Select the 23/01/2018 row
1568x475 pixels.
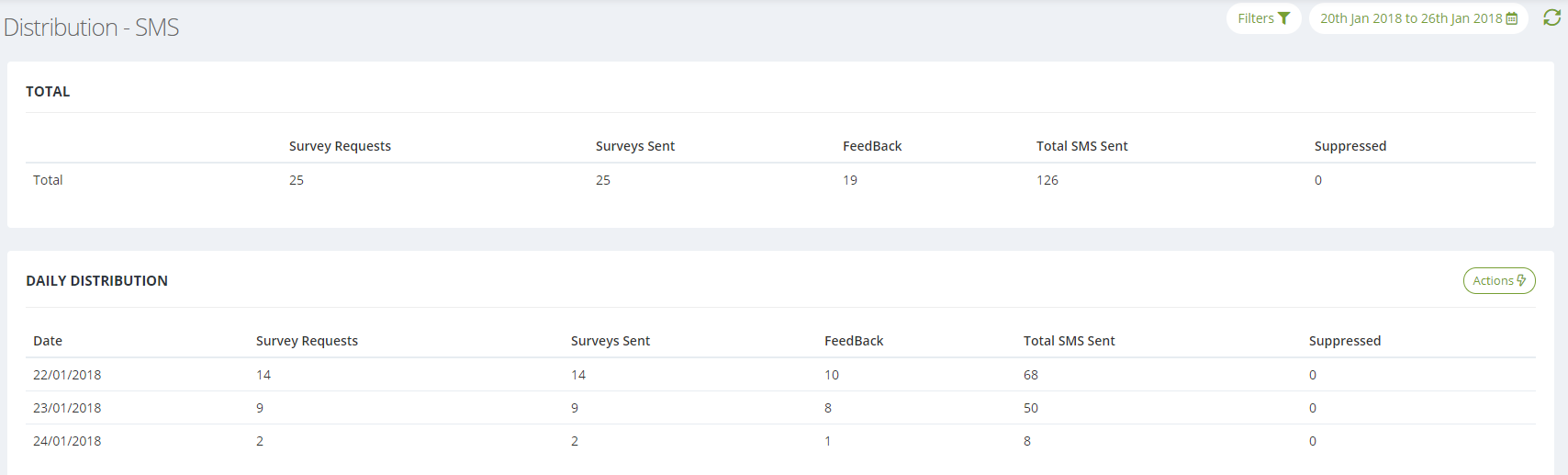coord(780,408)
